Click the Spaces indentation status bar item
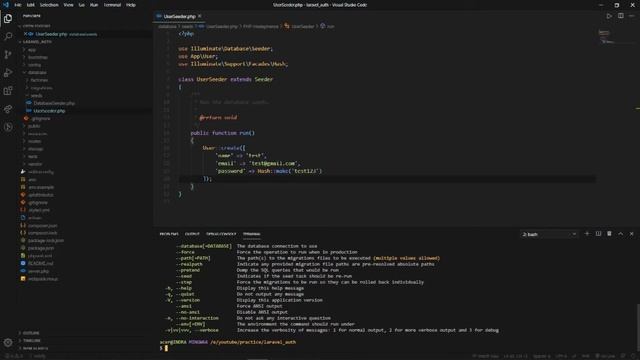Screen dimensions: 640x360 (542, 356)
